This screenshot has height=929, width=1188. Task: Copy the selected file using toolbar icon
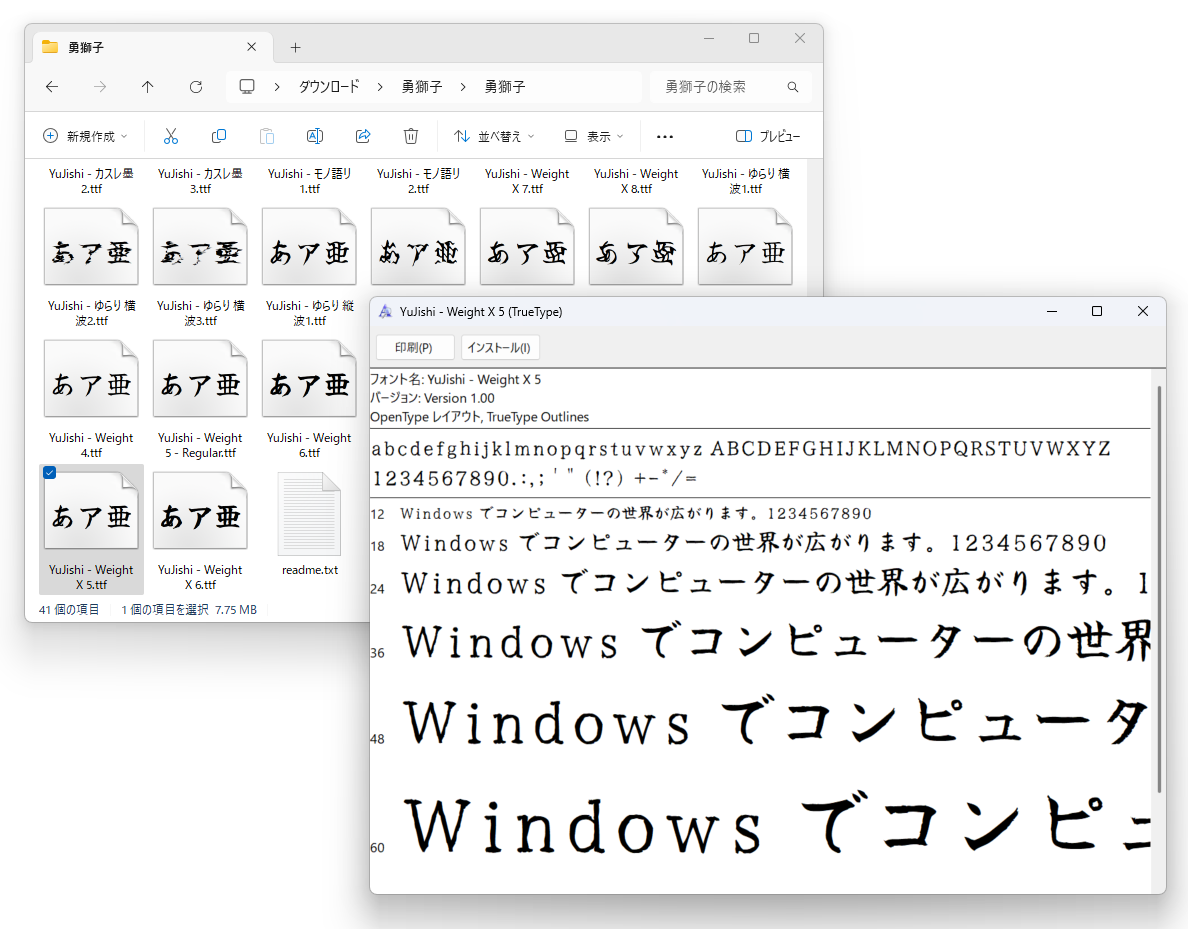(219, 136)
